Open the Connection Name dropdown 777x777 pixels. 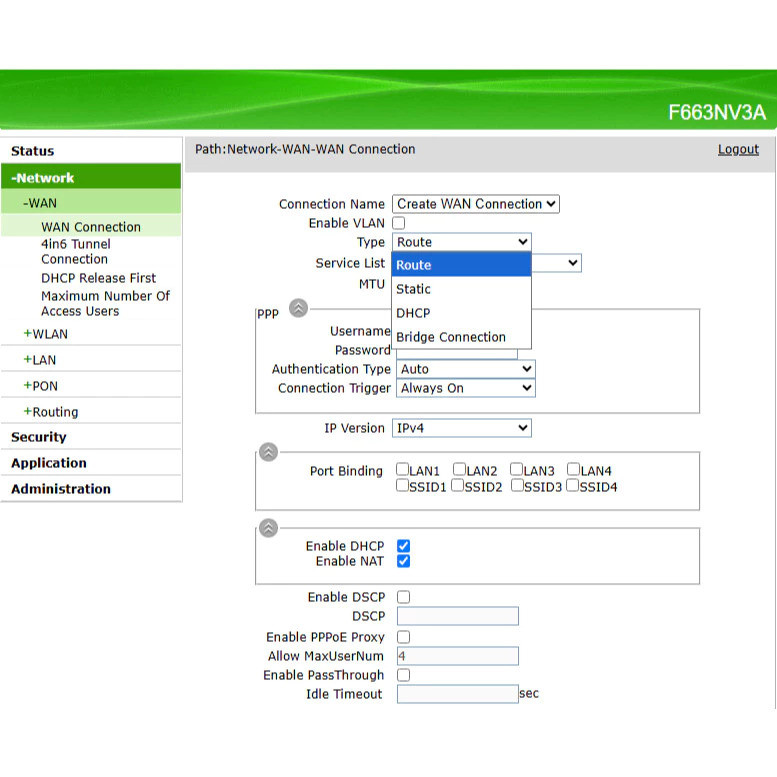point(475,204)
